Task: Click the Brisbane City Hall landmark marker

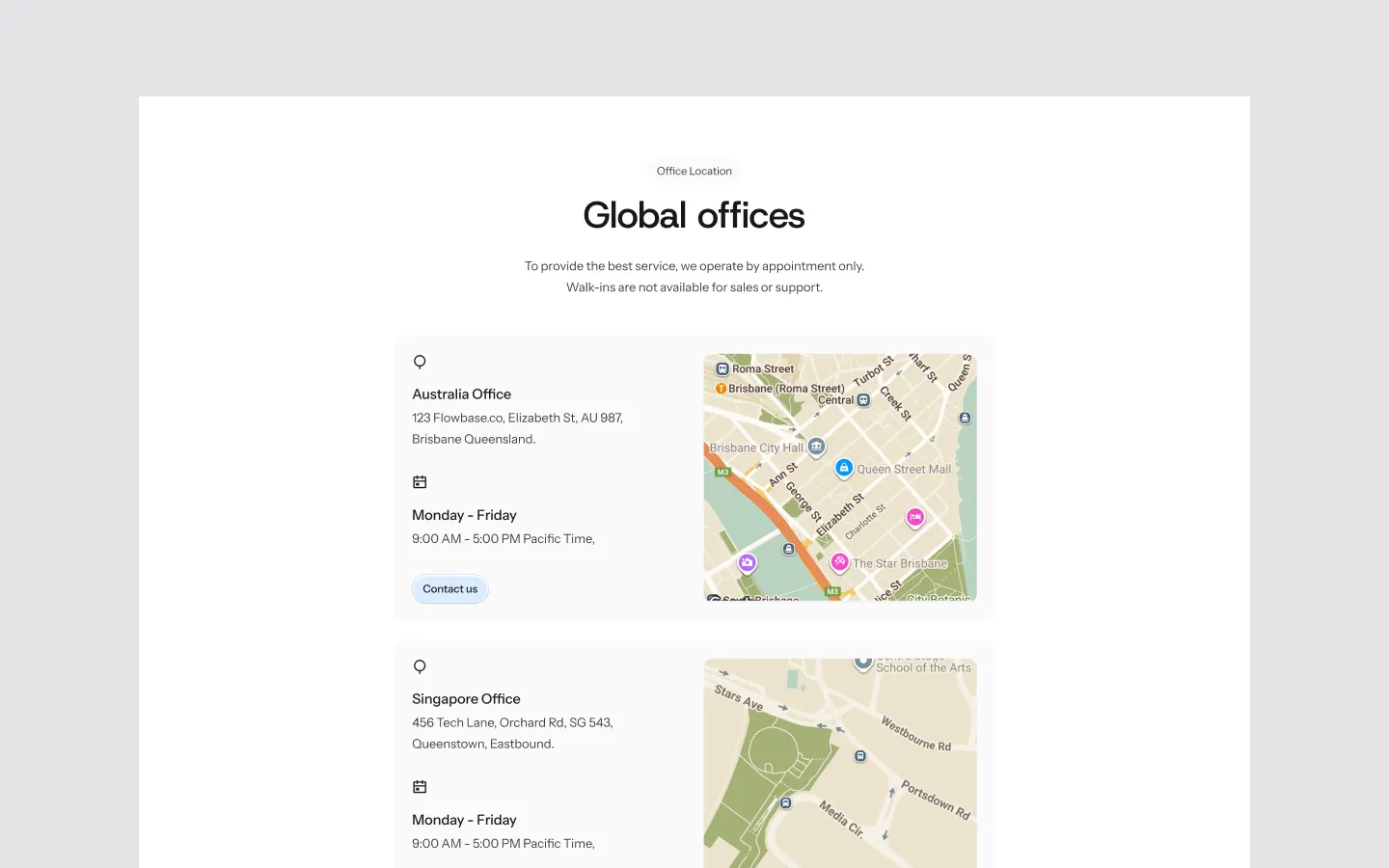Action: pyautogui.click(x=816, y=447)
